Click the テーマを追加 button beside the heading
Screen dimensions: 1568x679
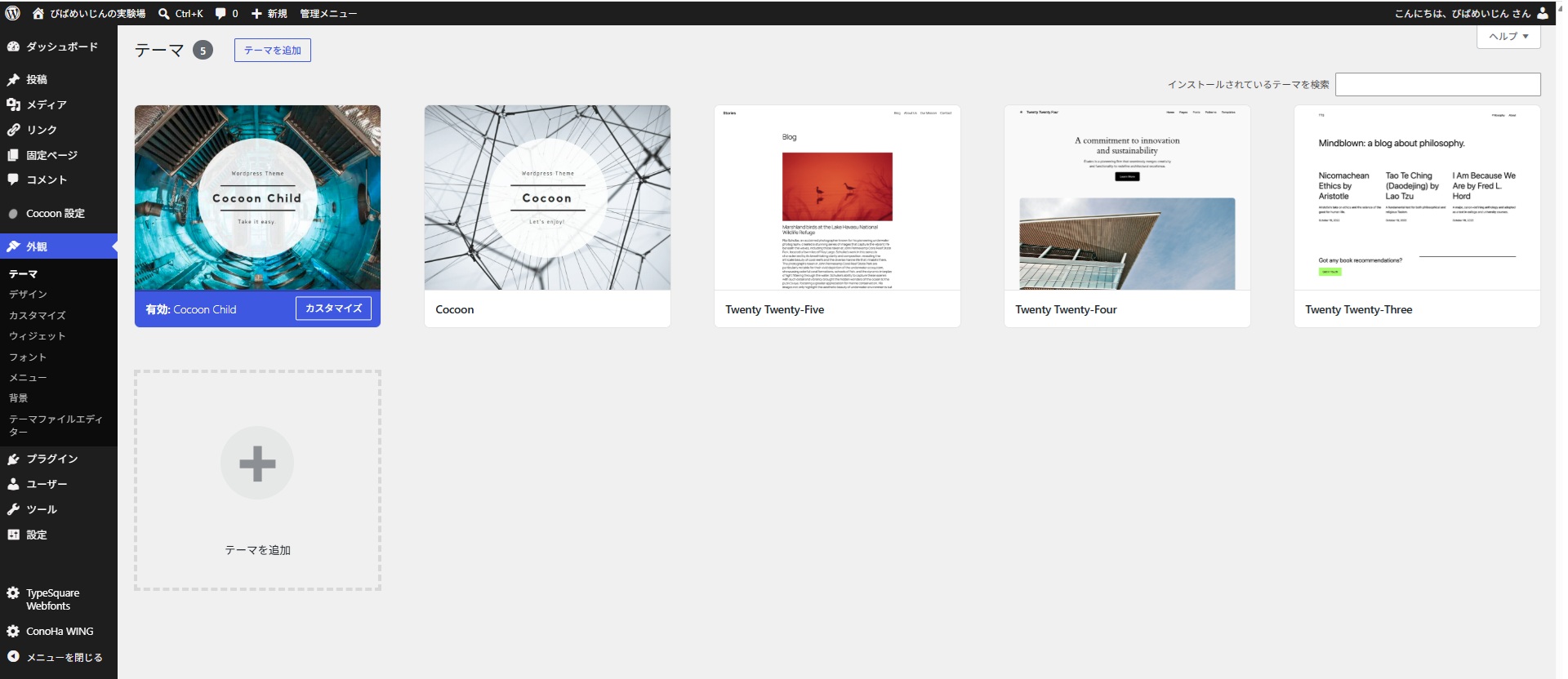(273, 51)
